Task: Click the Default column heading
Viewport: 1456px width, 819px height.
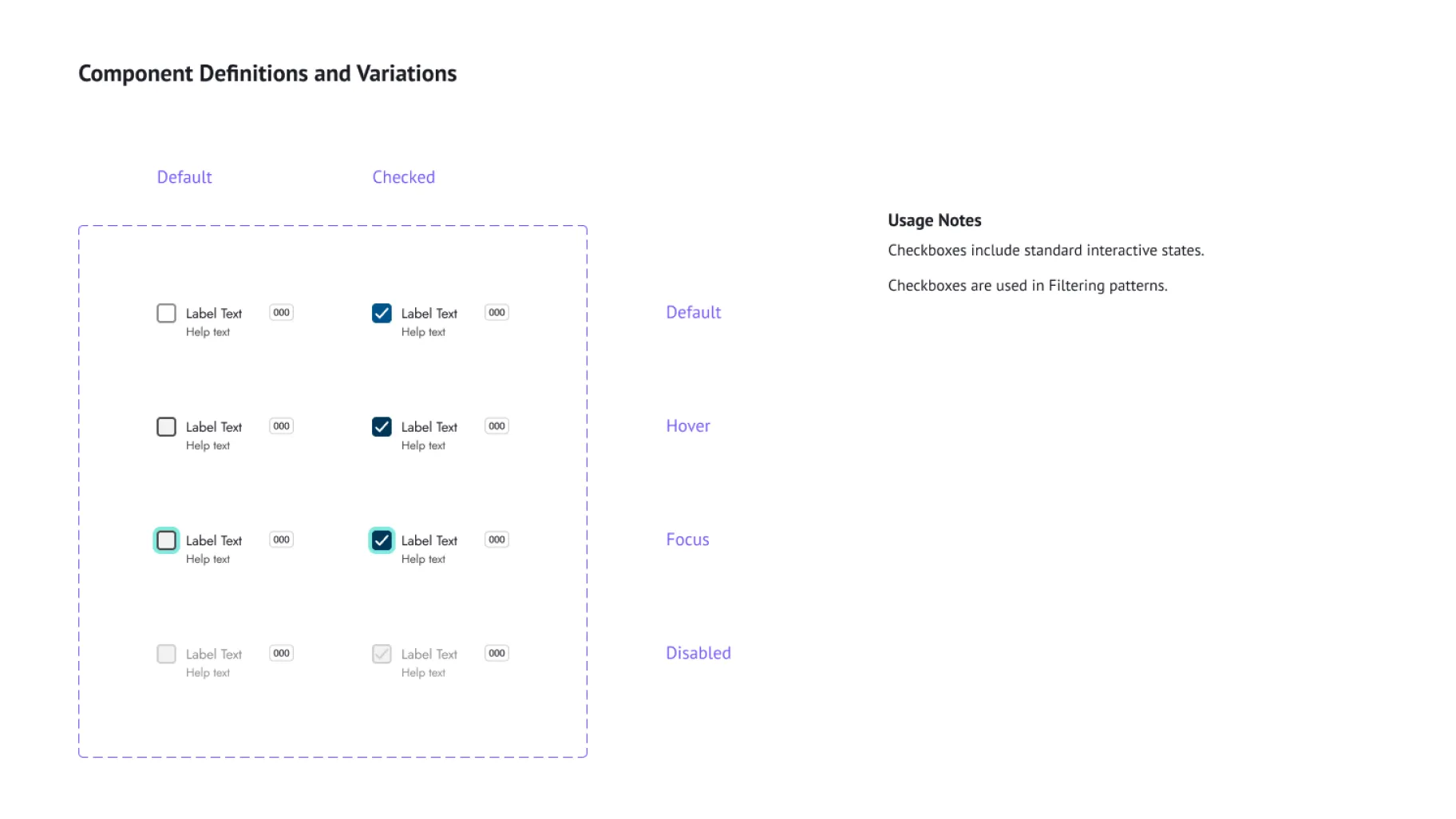Action: click(x=184, y=177)
